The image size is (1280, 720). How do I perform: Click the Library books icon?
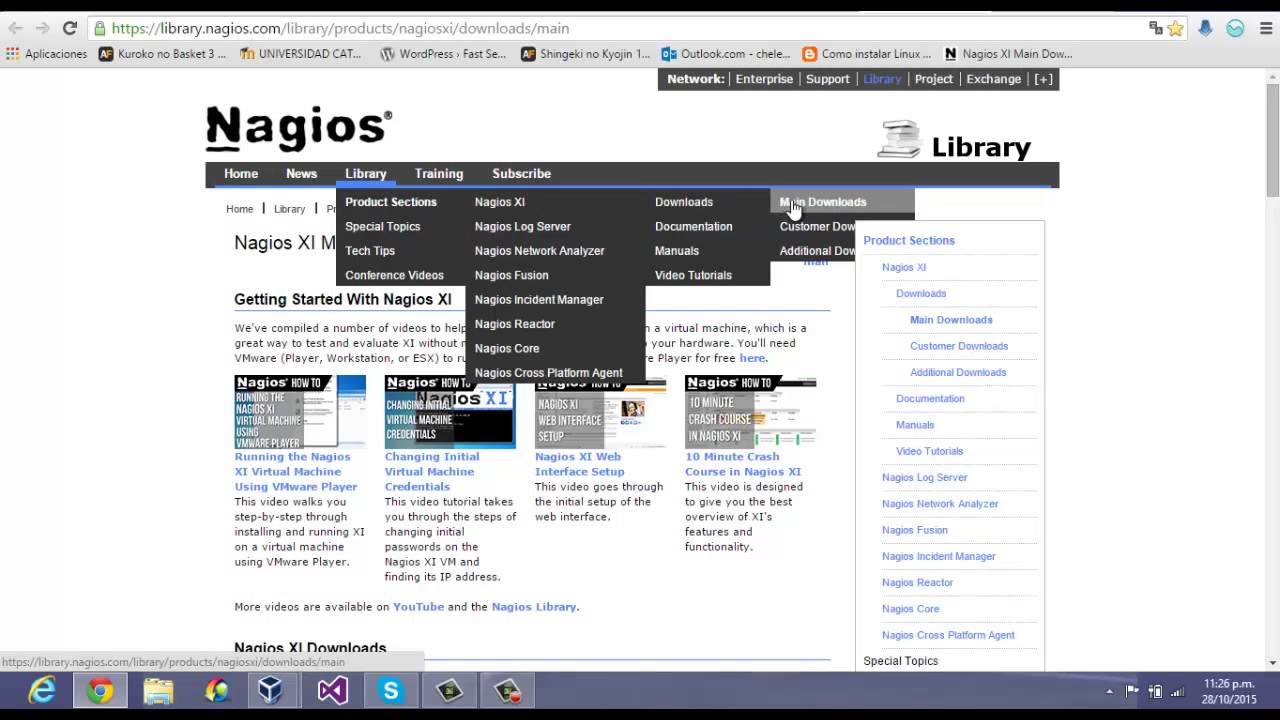[899, 140]
